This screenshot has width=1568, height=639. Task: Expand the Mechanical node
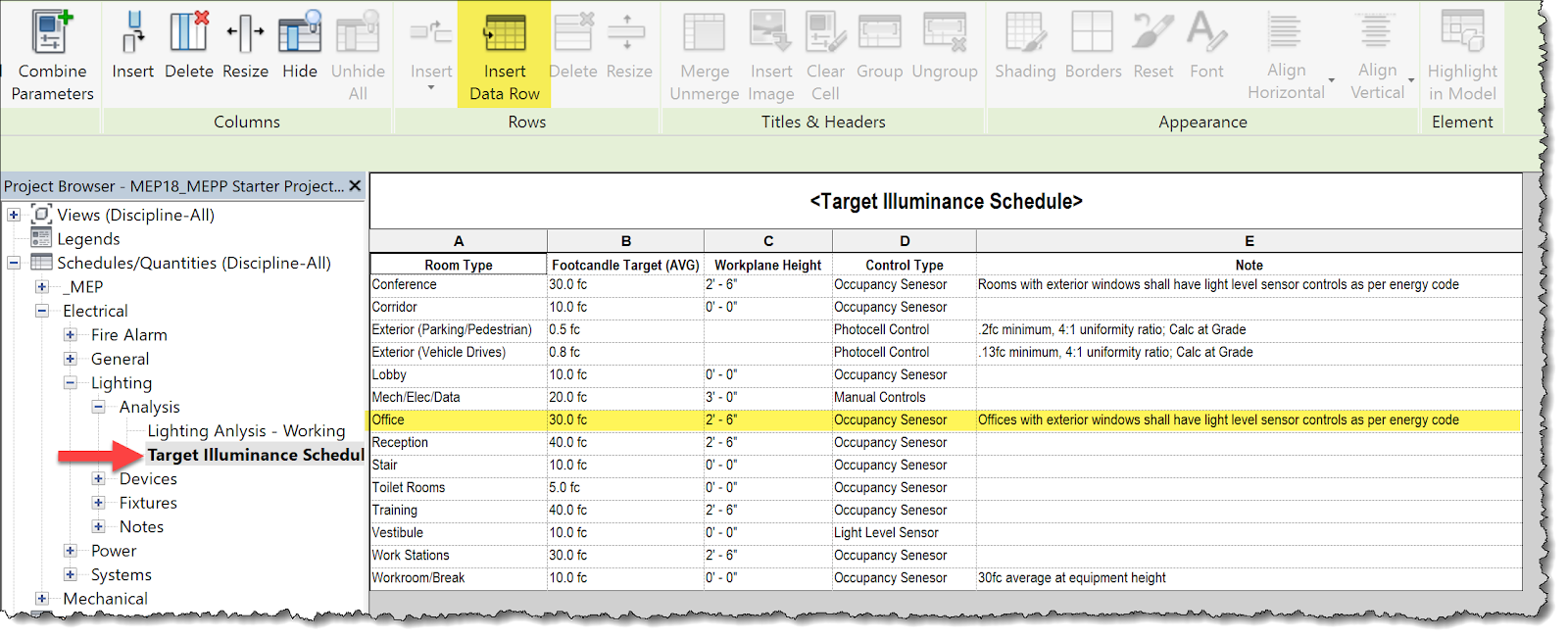coord(42,599)
